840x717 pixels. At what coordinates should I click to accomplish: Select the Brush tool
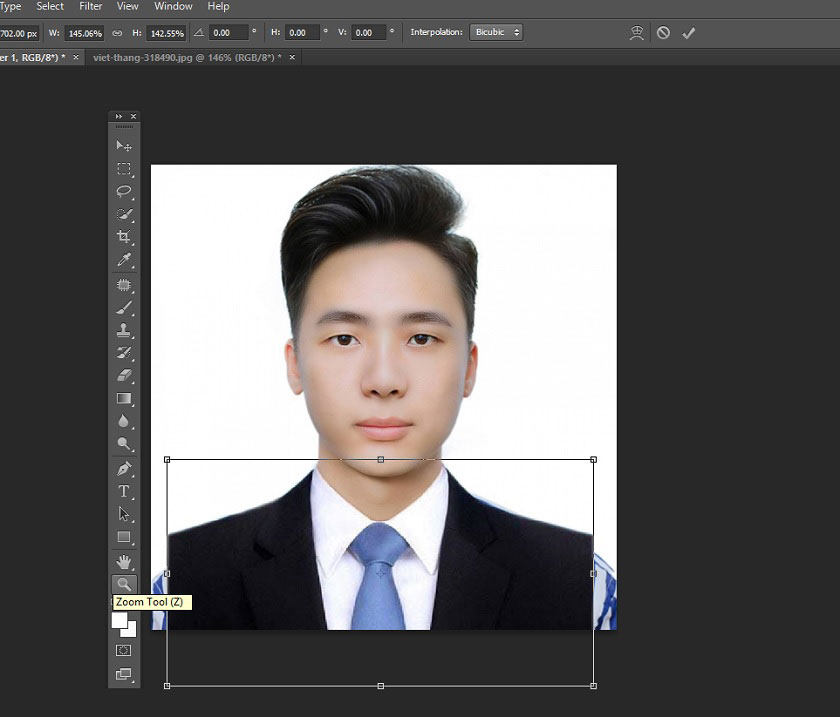[x=124, y=308]
